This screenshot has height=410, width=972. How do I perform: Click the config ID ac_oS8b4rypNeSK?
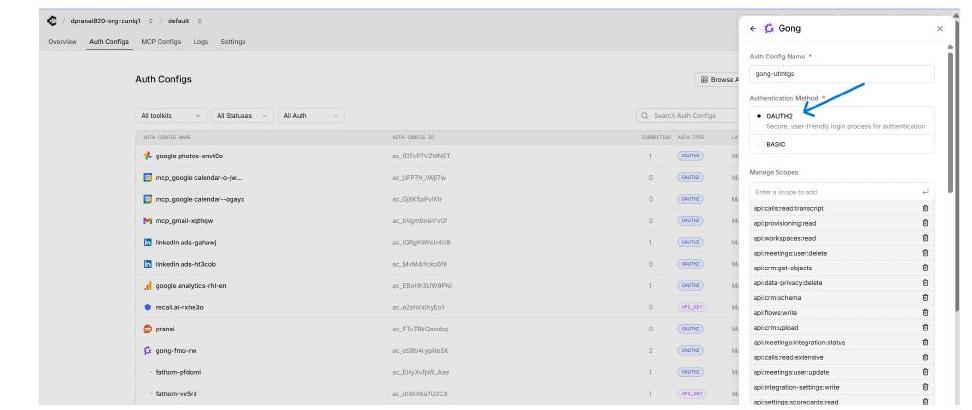420,351
